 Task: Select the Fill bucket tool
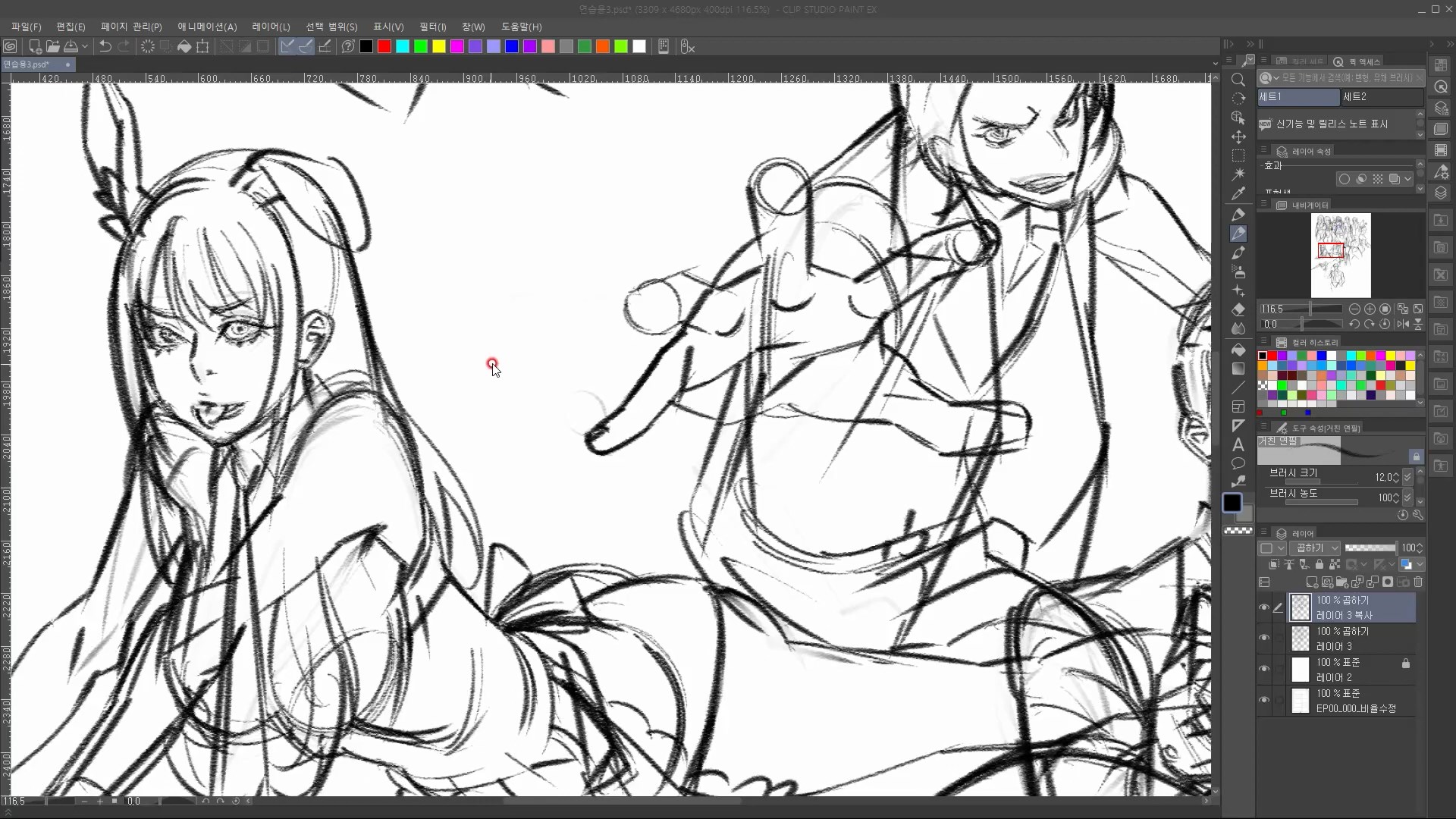click(x=1238, y=350)
